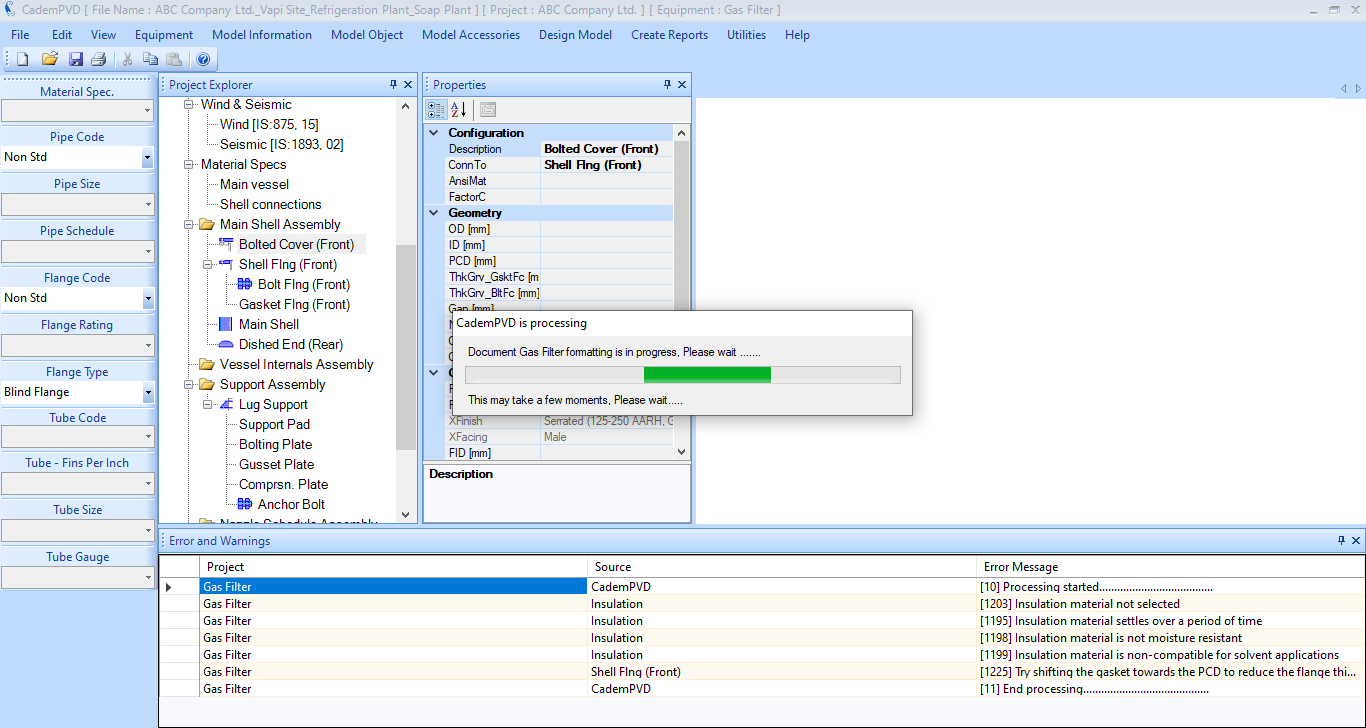Open the Model Accessories menu

tap(471, 35)
